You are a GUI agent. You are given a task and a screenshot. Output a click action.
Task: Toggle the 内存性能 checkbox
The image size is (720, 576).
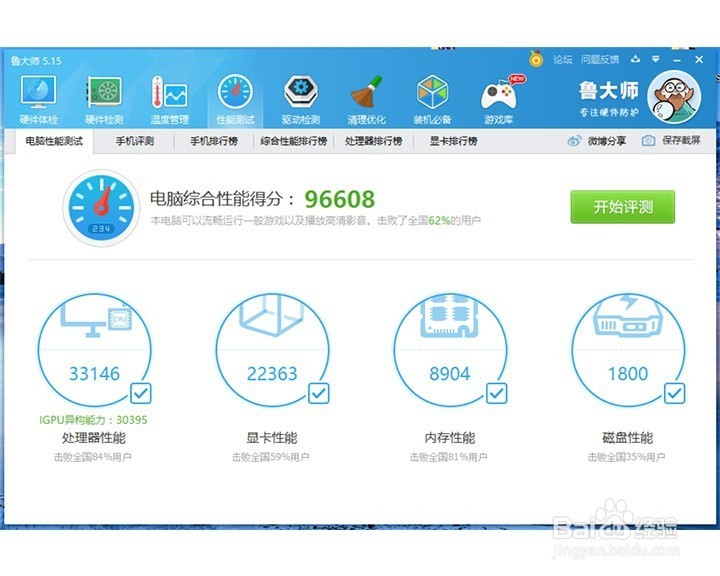[496, 393]
